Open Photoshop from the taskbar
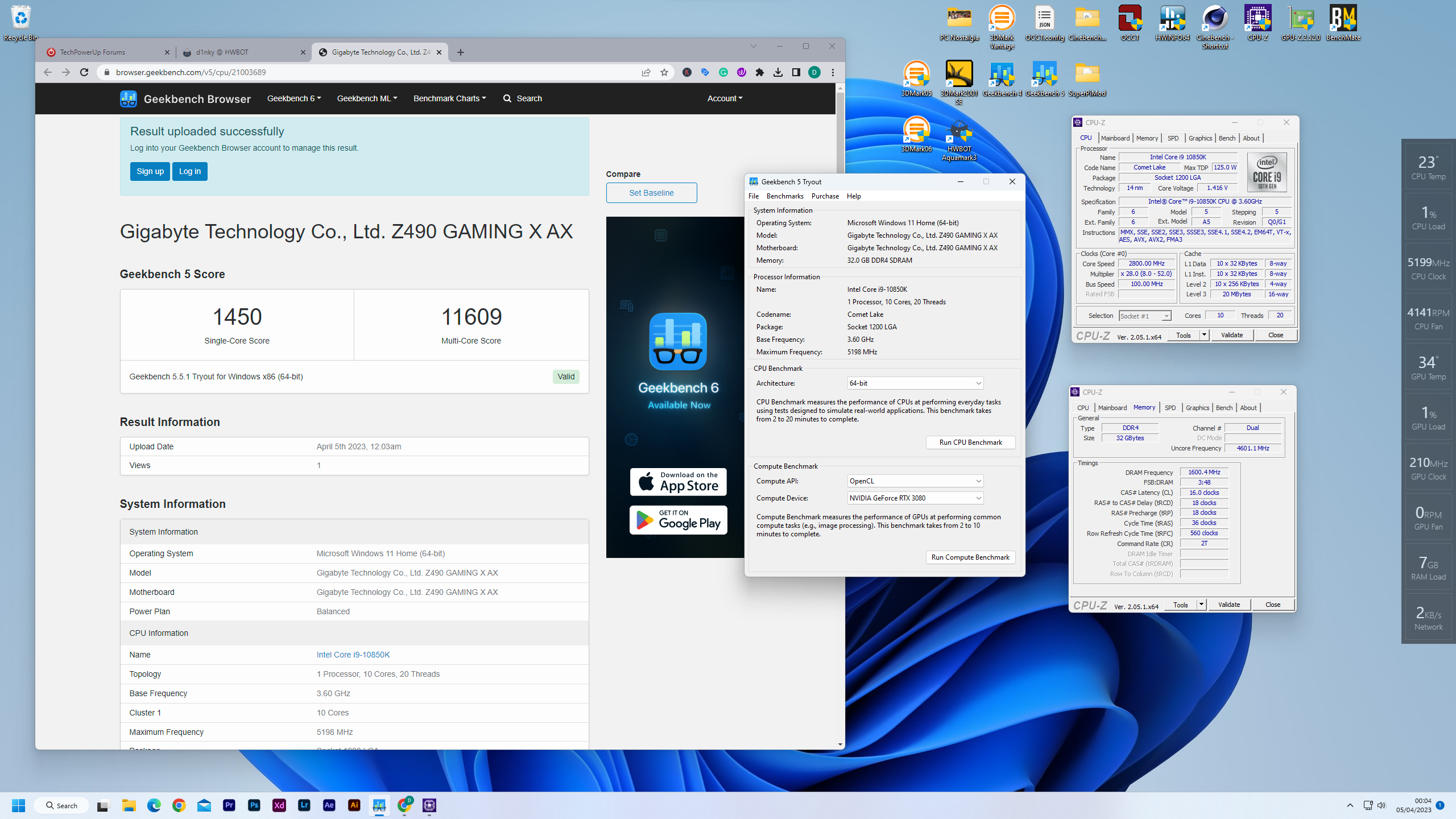This screenshot has width=1456, height=819. coord(254,805)
